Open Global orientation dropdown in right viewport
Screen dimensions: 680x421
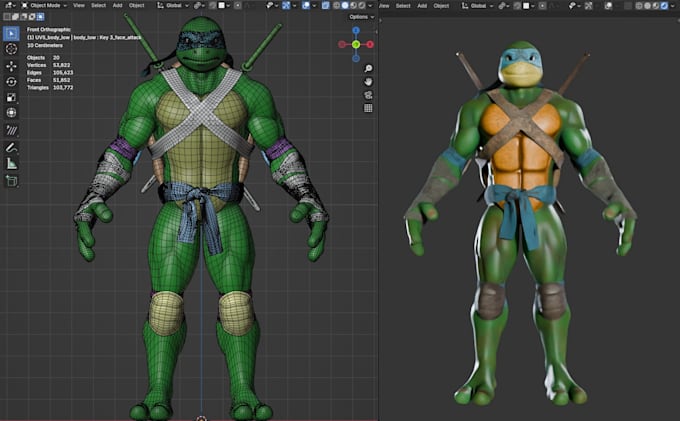point(478,6)
